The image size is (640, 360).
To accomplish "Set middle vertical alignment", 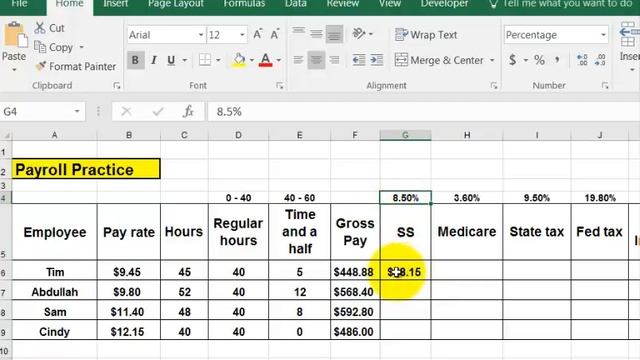I will click(x=316, y=33).
